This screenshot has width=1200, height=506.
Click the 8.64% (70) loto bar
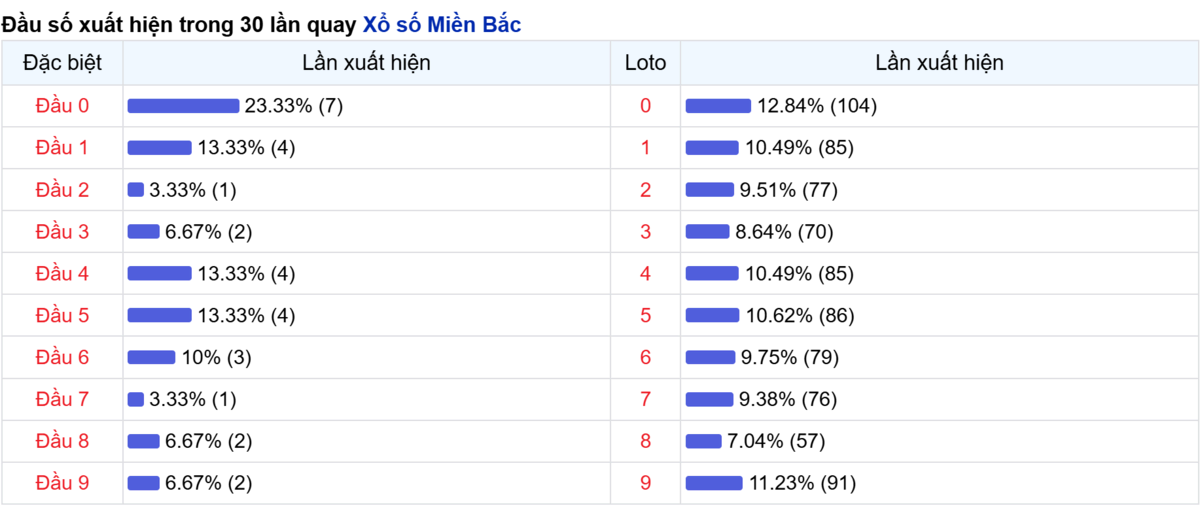point(708,232)
